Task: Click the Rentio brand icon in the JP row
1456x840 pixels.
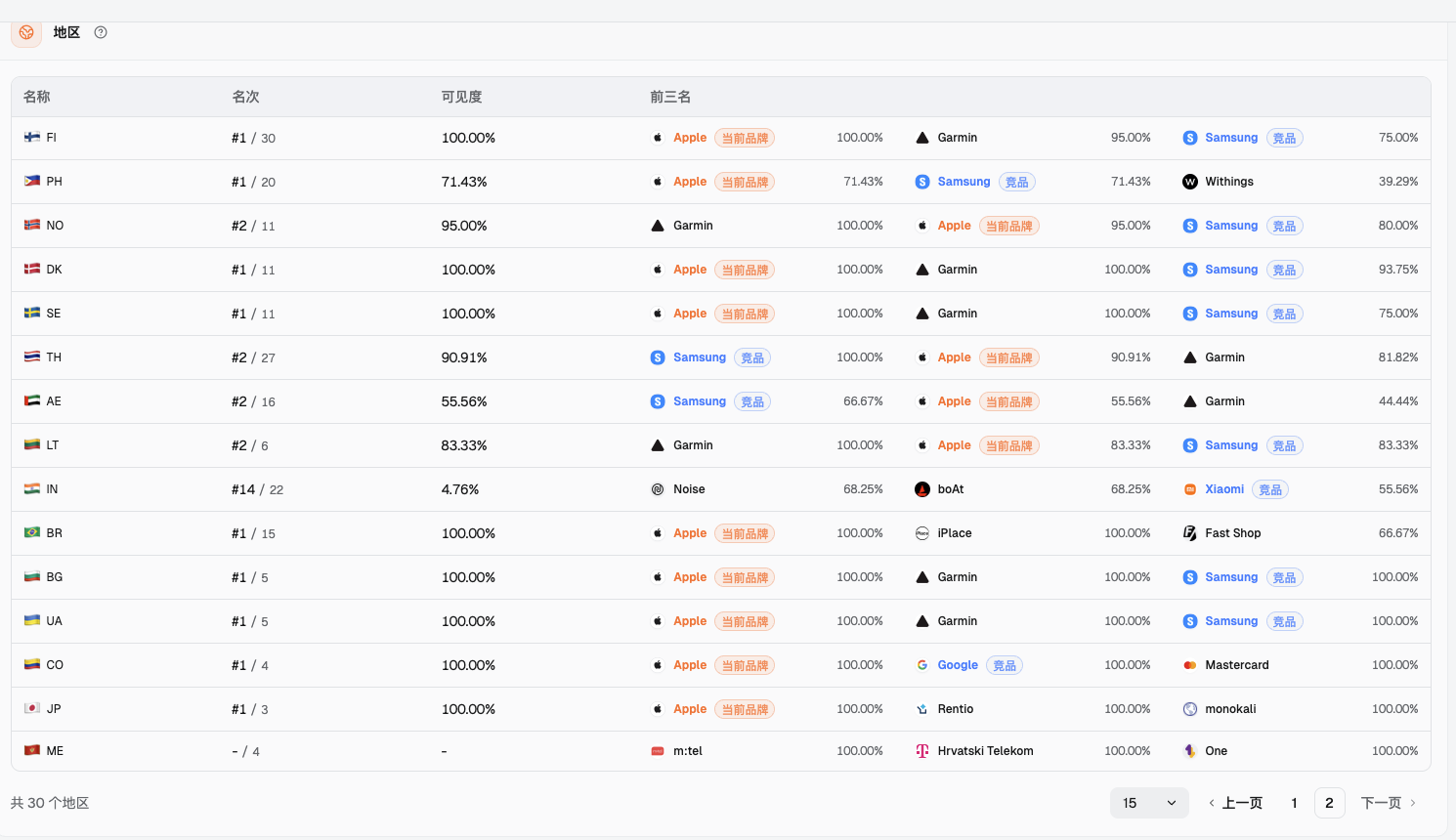Action: (922, 709)
